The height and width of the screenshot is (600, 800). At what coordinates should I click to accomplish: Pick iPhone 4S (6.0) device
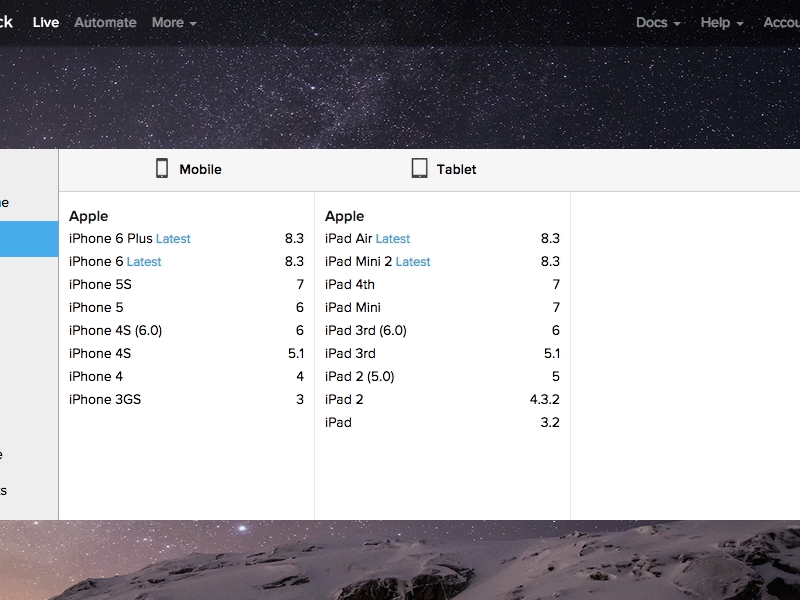pyautogui.click(x=115, y=331)
